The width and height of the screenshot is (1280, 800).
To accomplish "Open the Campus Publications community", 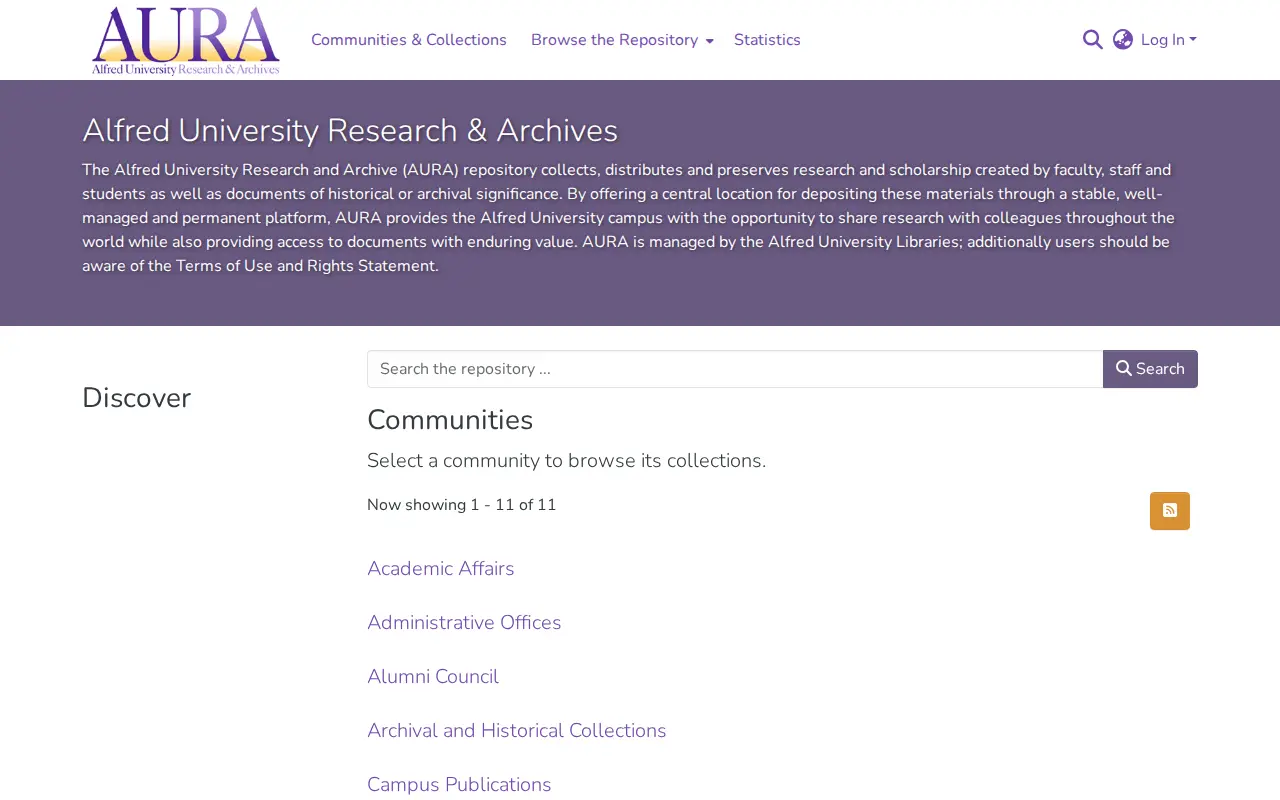I will pyautogui.click(x=459, y=784).
